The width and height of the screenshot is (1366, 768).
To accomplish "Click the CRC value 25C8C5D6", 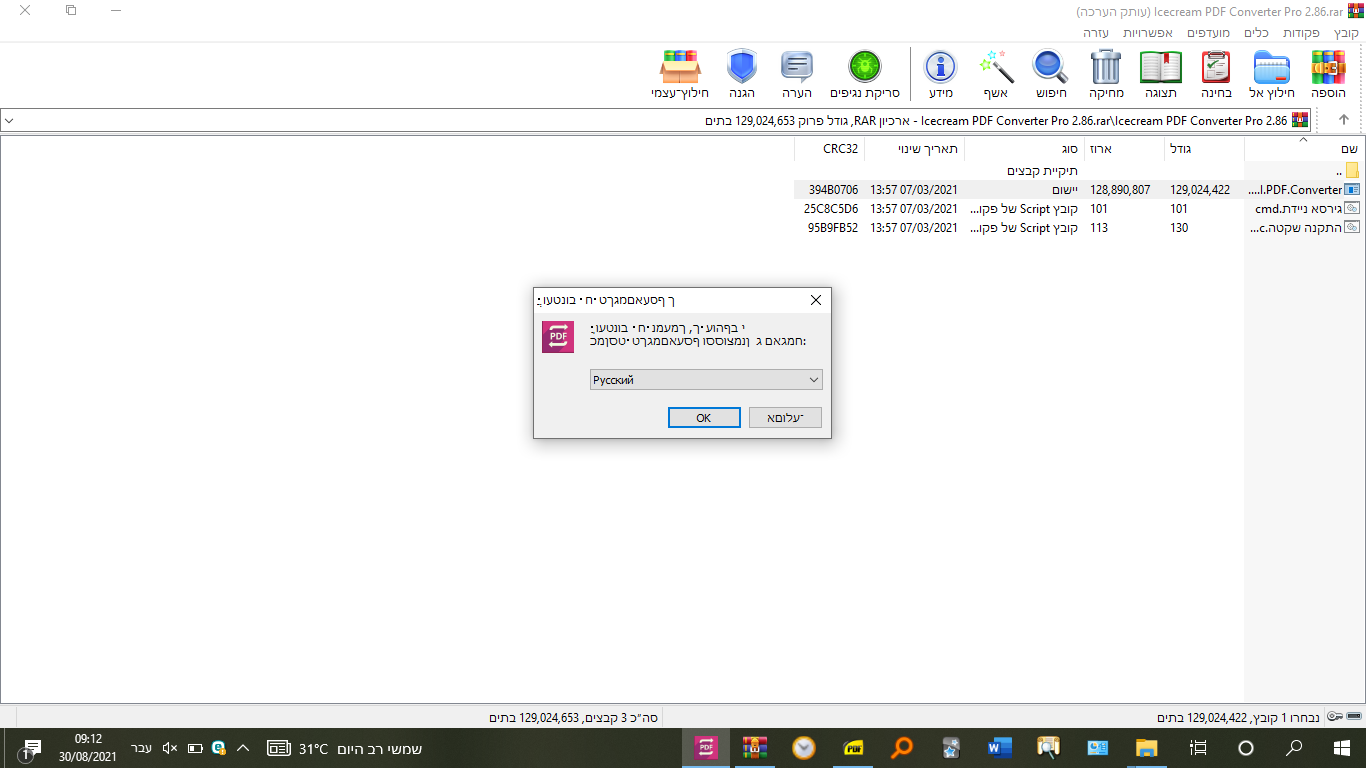I will [x=831, y=209].
